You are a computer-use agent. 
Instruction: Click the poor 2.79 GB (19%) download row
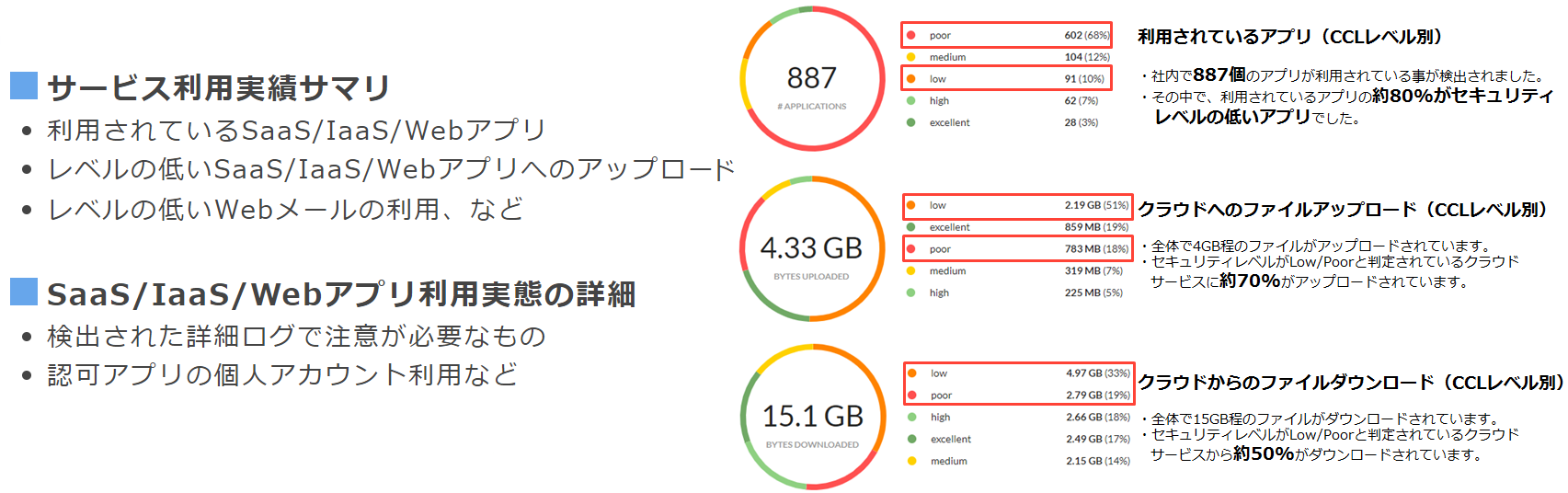pyautogui.click(x=1019, y=395)
